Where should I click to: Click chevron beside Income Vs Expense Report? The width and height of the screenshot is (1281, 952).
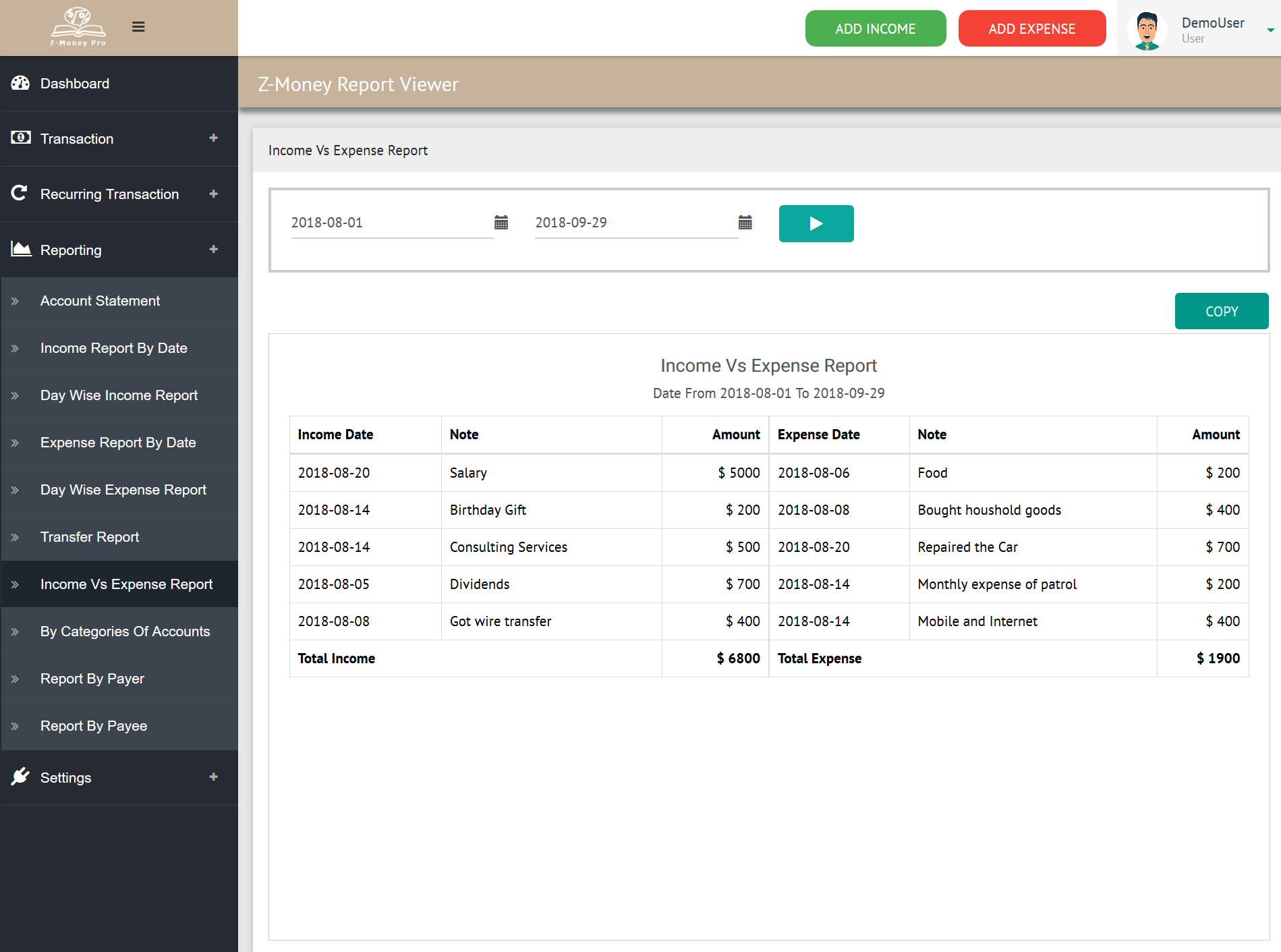click(15, 584)
